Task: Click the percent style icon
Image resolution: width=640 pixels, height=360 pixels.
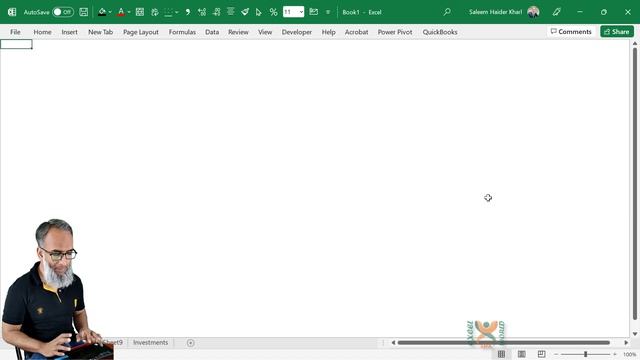Action: coord(273,12)
